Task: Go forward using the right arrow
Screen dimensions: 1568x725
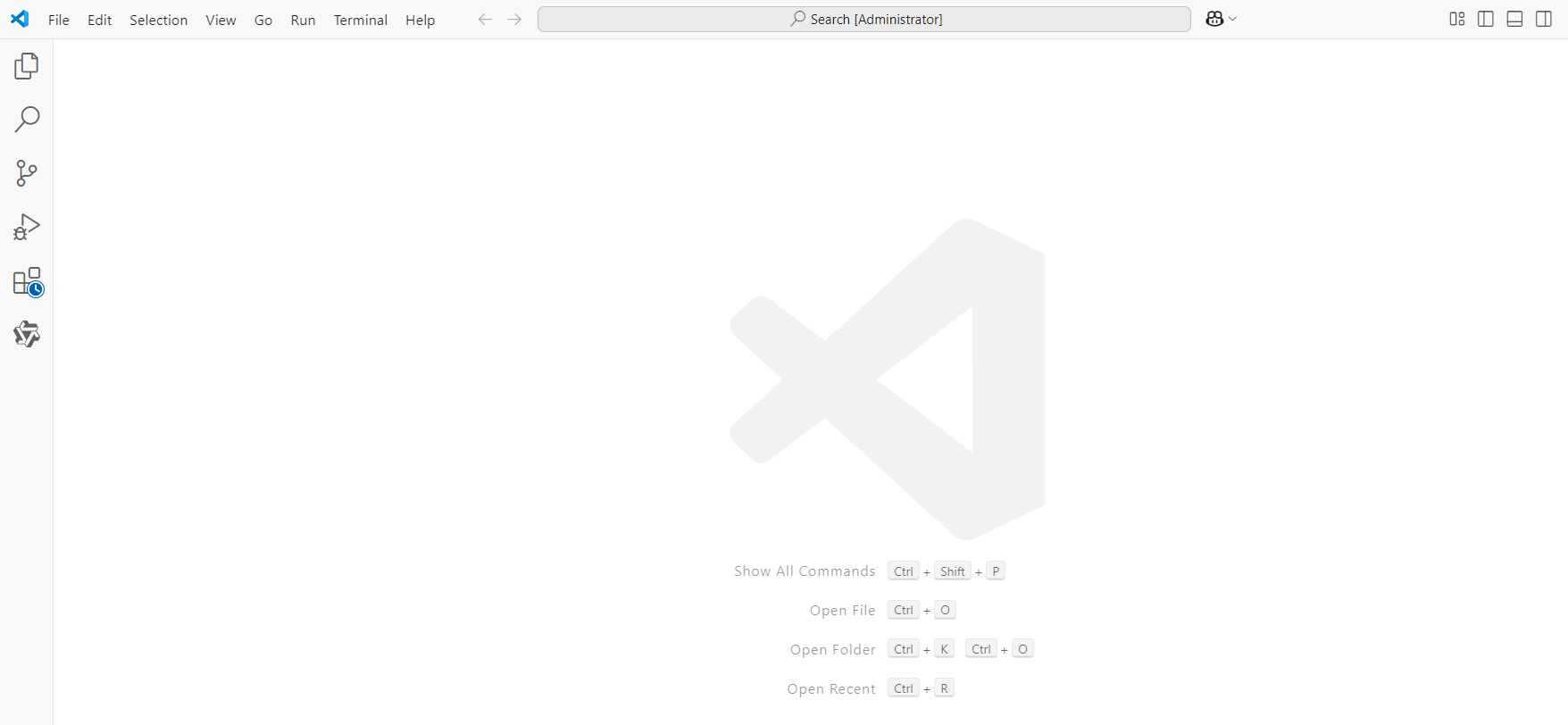Action: tap(514, 19)
